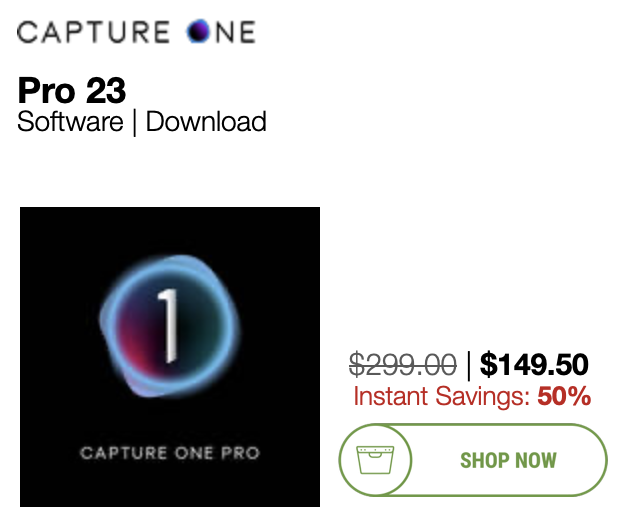
Task: Click the Instant Savings label
Action: (x=441, y=396)
